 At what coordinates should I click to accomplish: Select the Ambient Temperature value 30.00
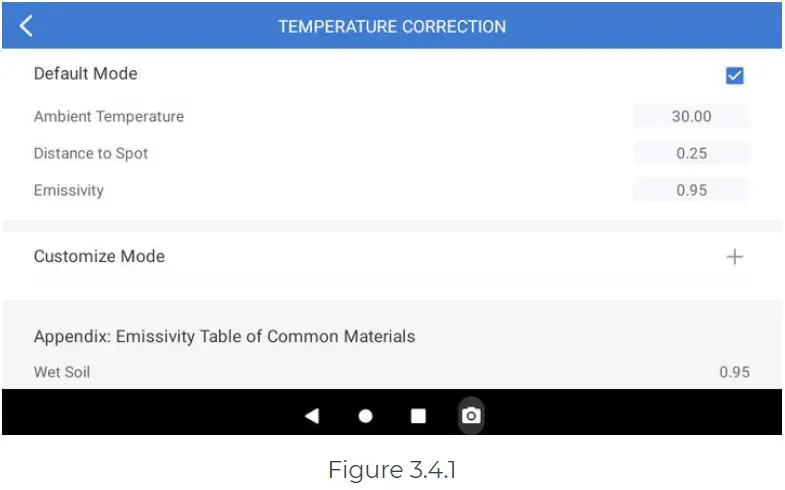691,116
